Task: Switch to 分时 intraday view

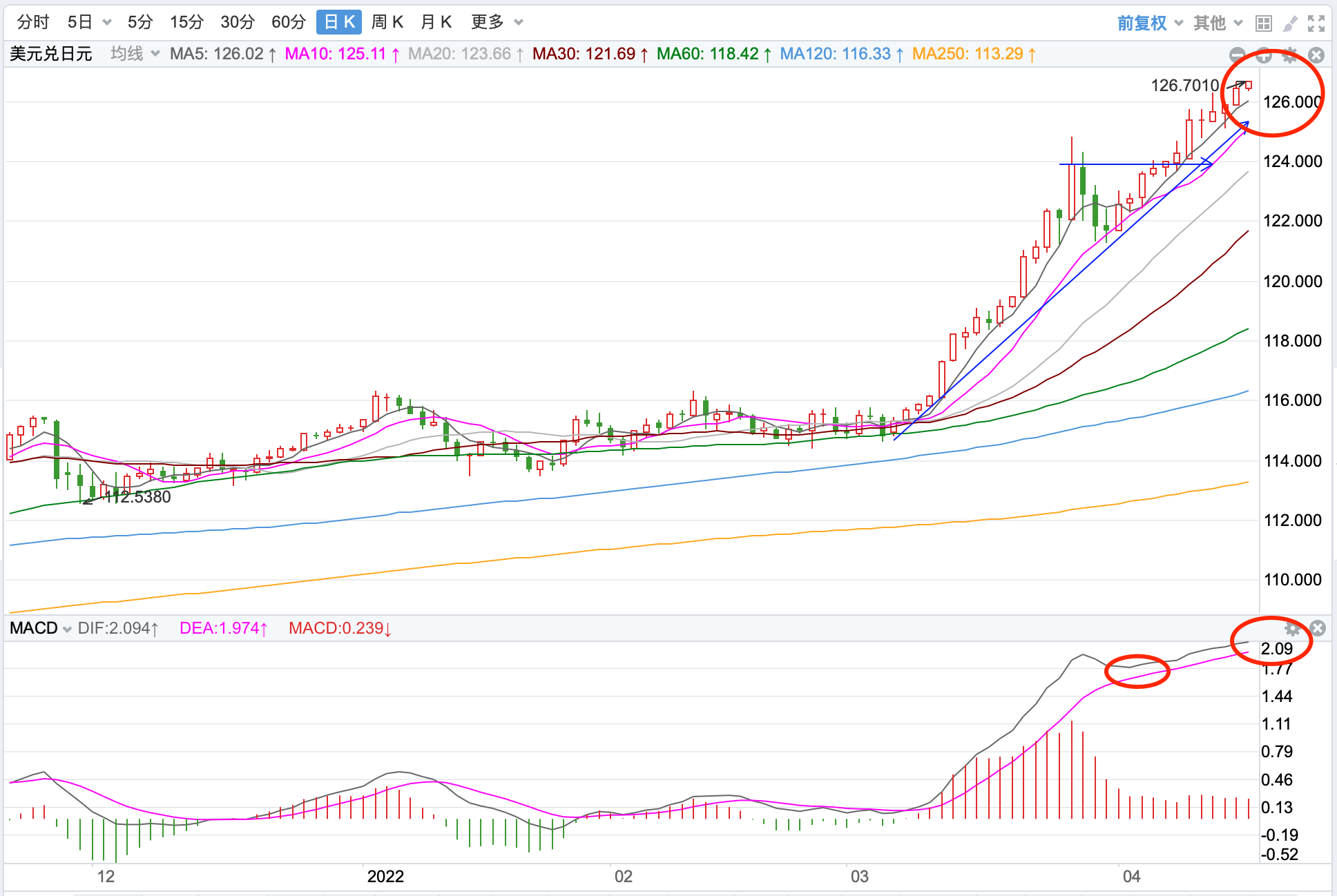Action: pos(33,22)
